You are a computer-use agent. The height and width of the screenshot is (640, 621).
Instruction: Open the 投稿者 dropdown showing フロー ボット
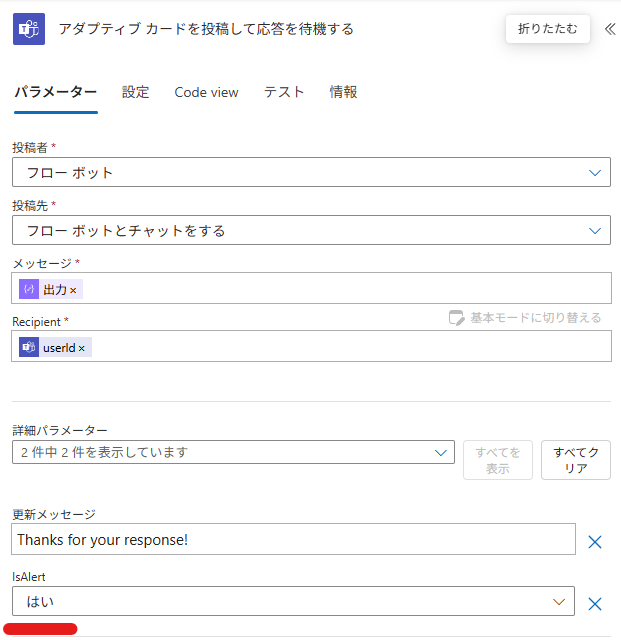tap(312, 172)
